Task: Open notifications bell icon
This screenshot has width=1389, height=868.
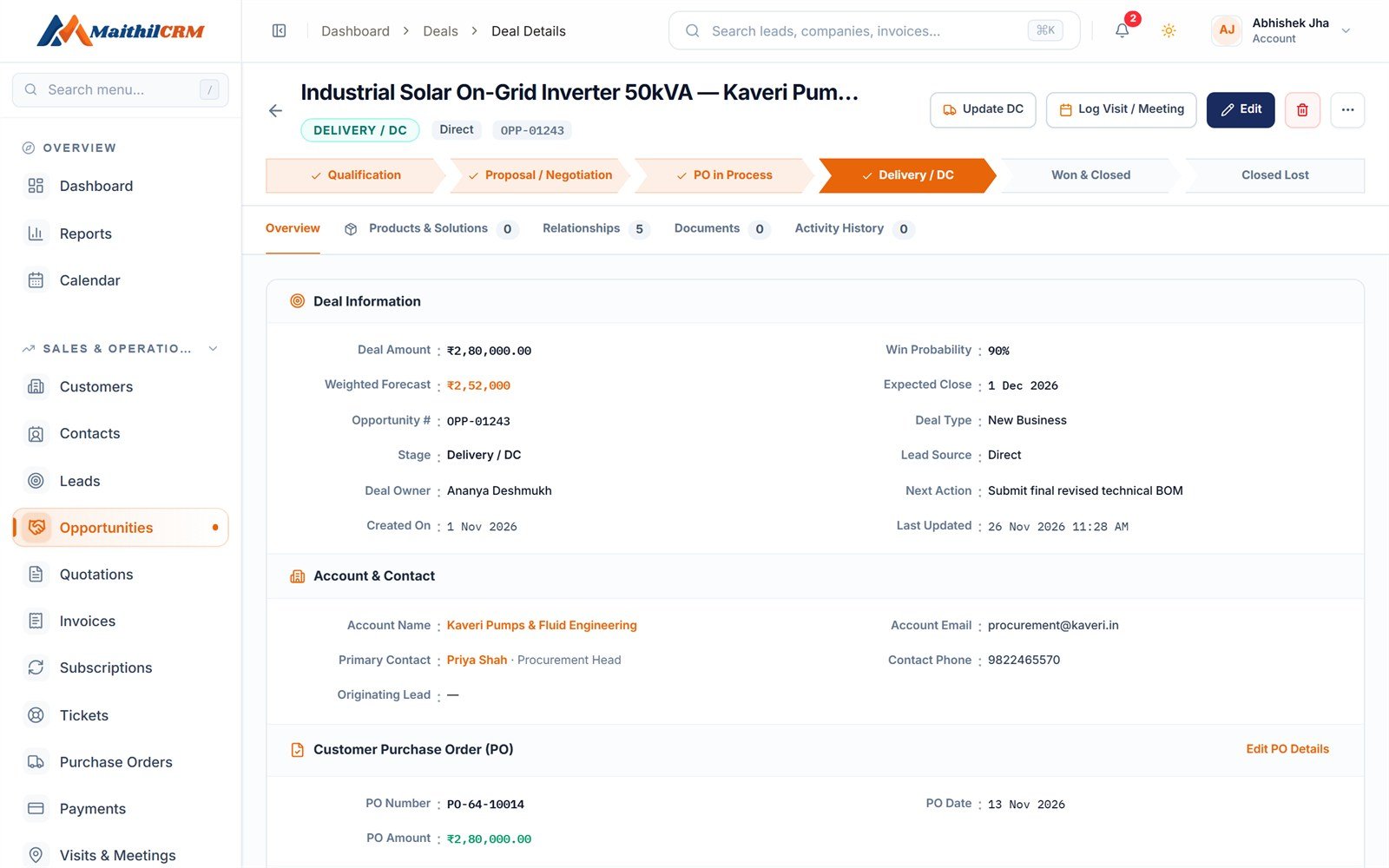Action: 1122,31
